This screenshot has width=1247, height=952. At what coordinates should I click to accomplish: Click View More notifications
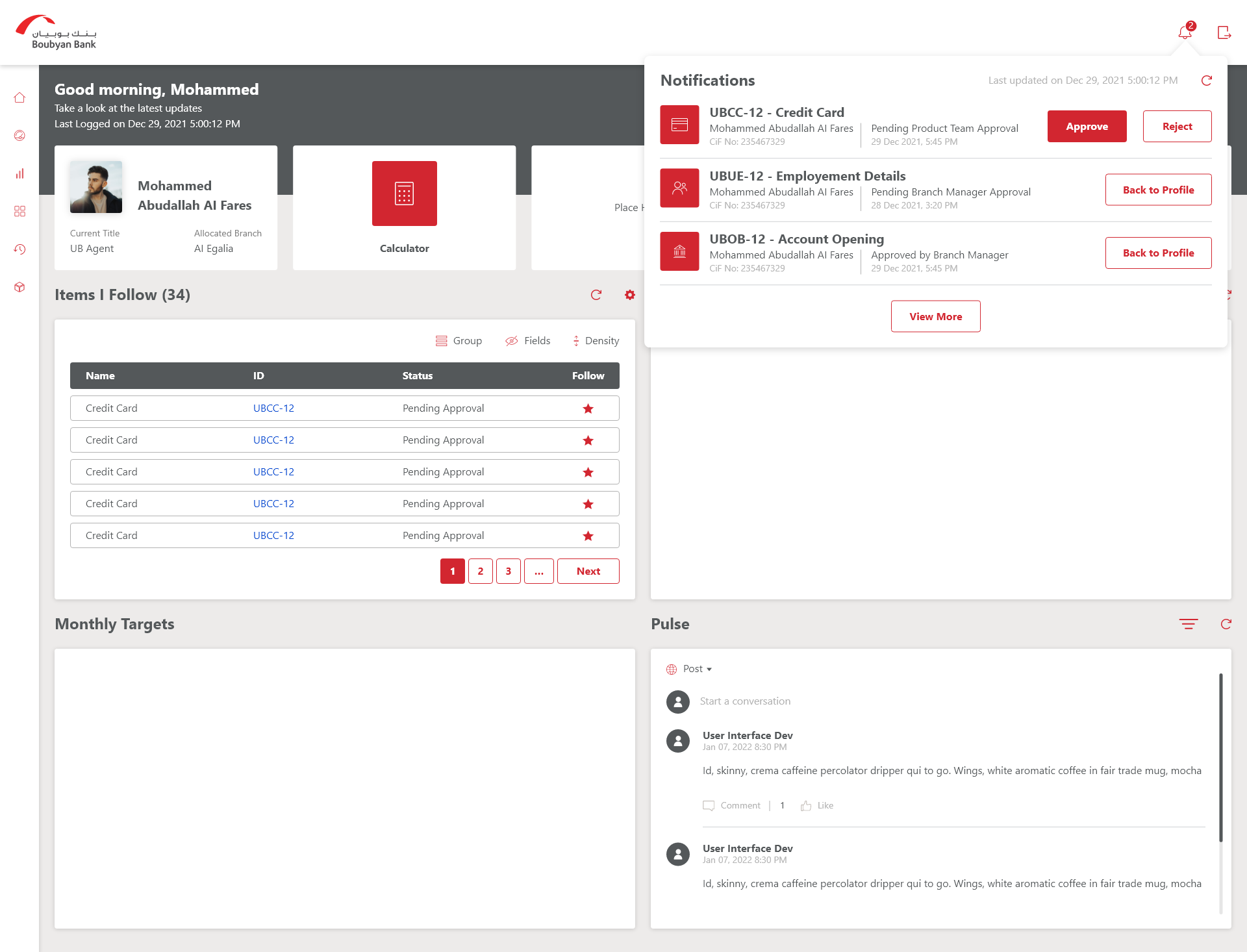coord(935,316)
